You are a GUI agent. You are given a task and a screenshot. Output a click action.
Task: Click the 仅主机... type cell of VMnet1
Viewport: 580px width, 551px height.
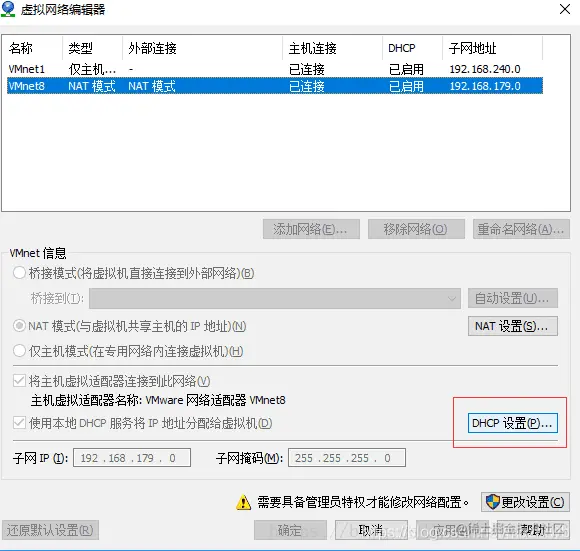click(92, 69)
